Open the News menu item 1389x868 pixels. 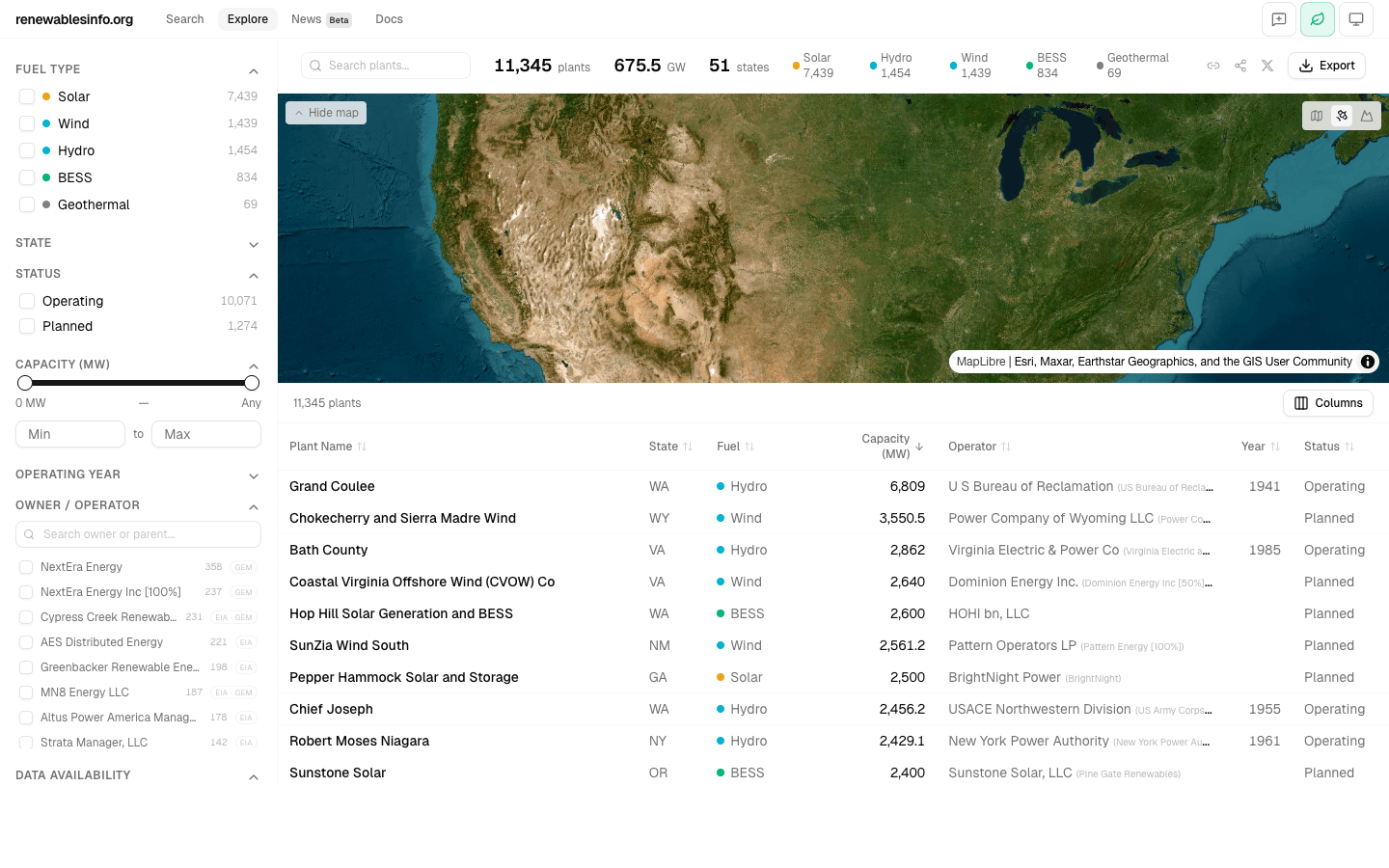pyautogui.click(x=305, y=18)
